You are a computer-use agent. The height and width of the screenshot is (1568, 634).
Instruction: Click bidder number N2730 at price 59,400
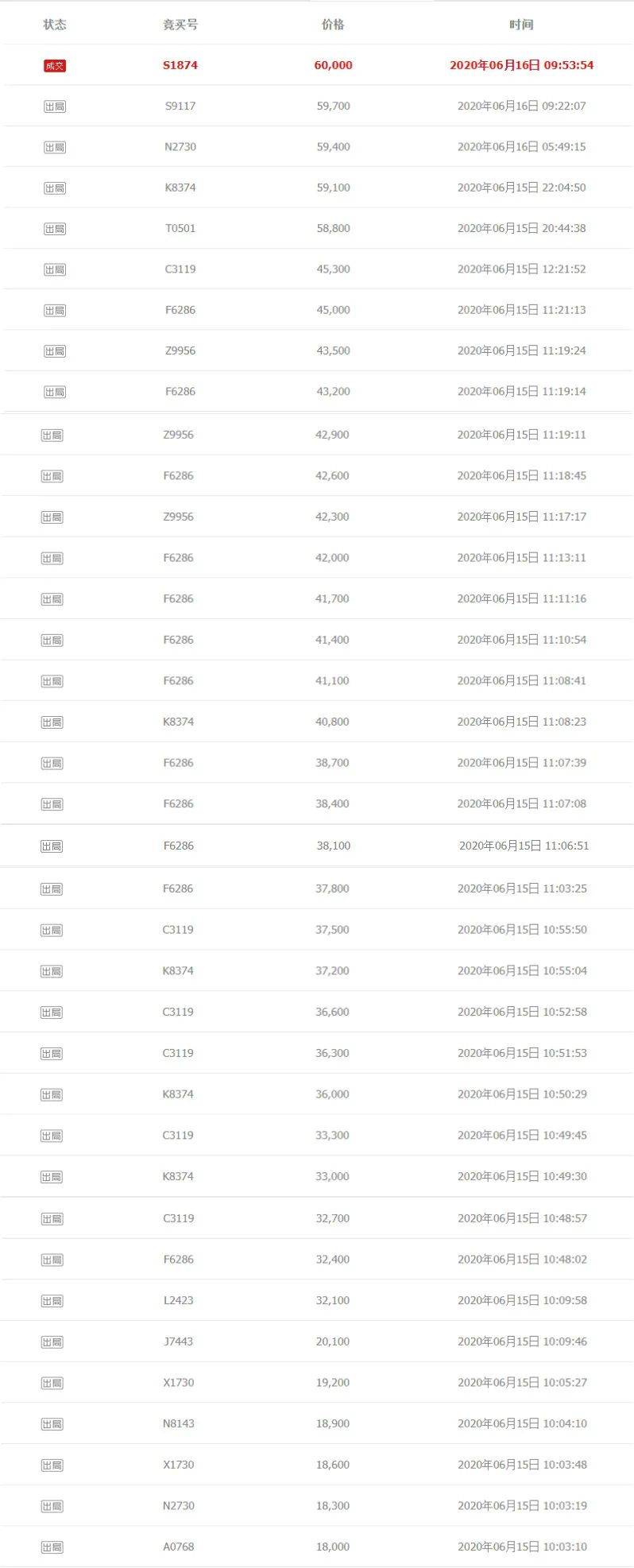(180, 146)
